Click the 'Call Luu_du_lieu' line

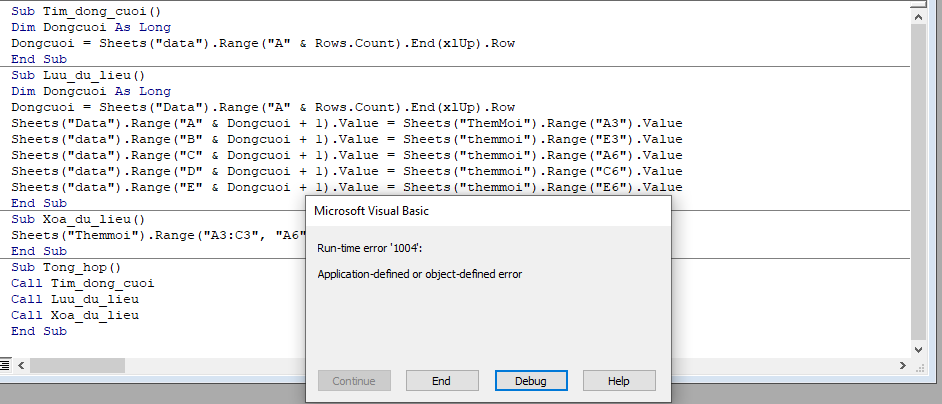coord(74,299)
